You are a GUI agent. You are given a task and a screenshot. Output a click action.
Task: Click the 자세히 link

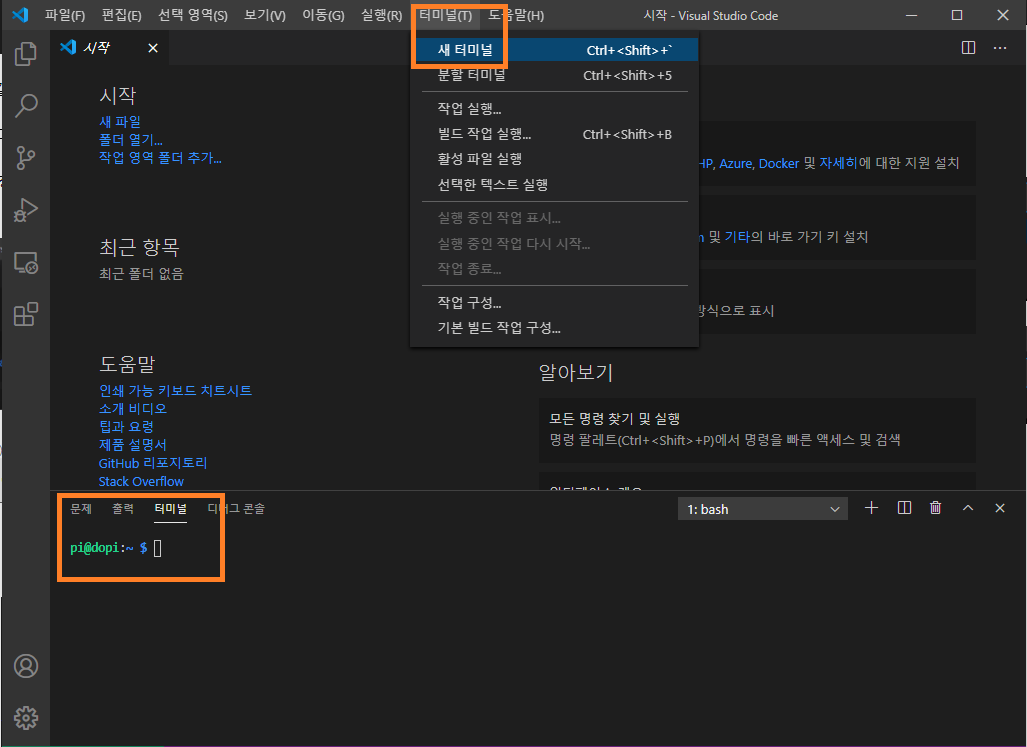pos(838,163)
